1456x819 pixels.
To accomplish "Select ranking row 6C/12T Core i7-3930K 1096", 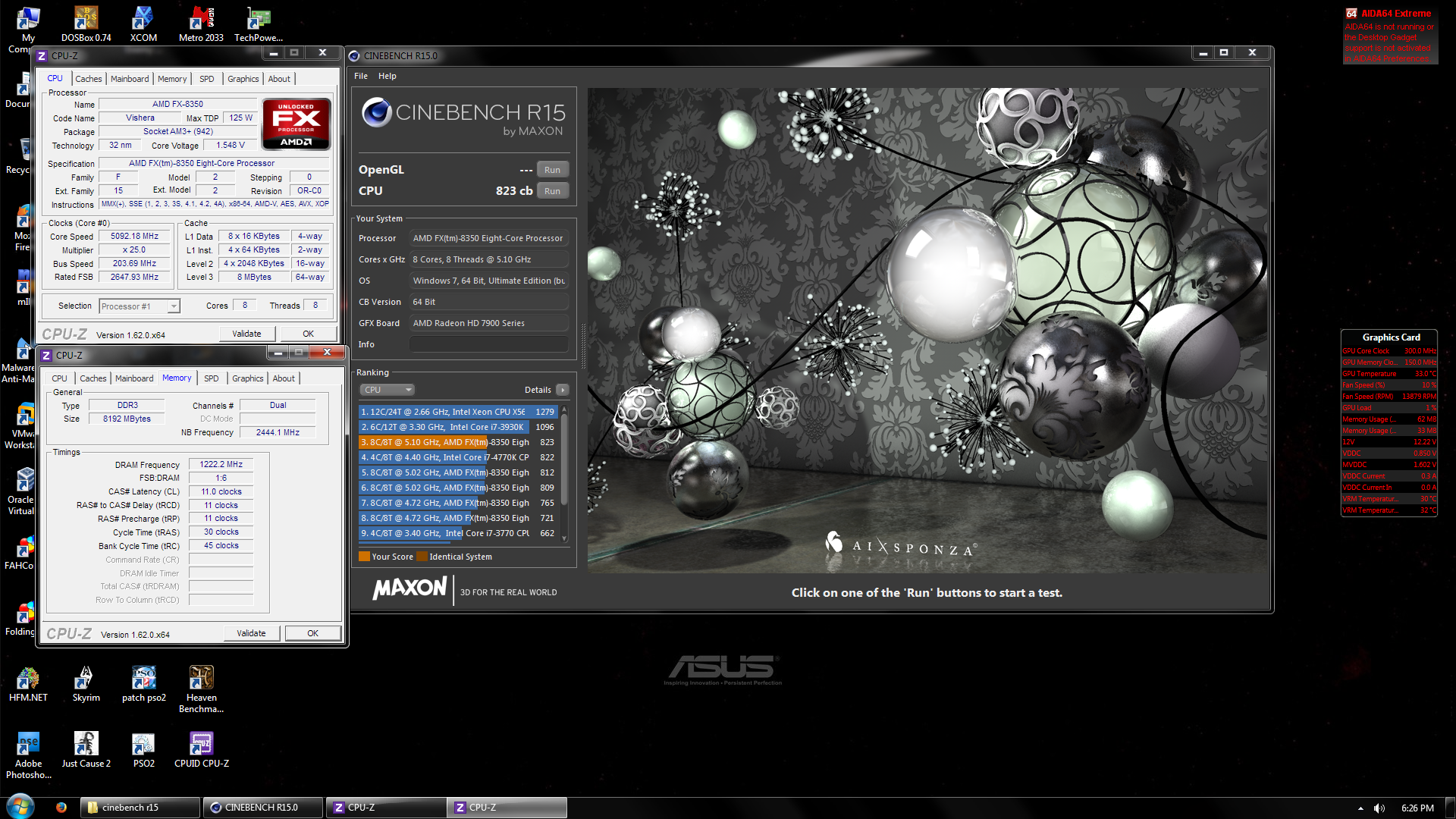I will tap(458, 427).
